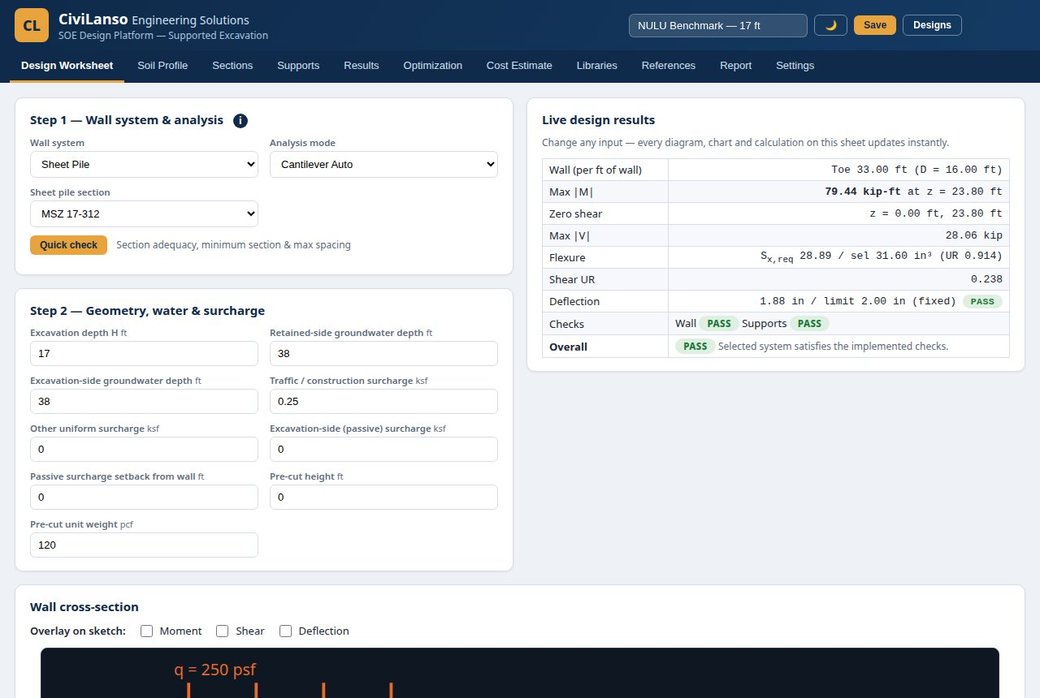Toggle dark mode with the moon icon

click(830, 25)
